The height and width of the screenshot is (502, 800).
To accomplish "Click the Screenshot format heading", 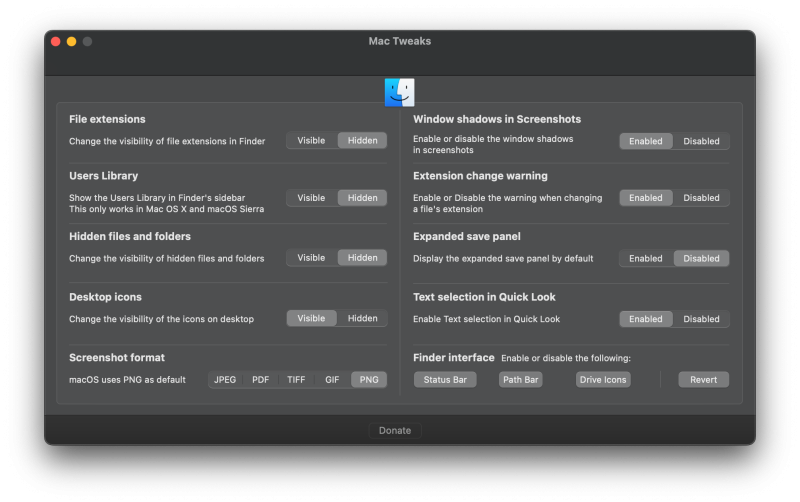I will tap(117, 358).
